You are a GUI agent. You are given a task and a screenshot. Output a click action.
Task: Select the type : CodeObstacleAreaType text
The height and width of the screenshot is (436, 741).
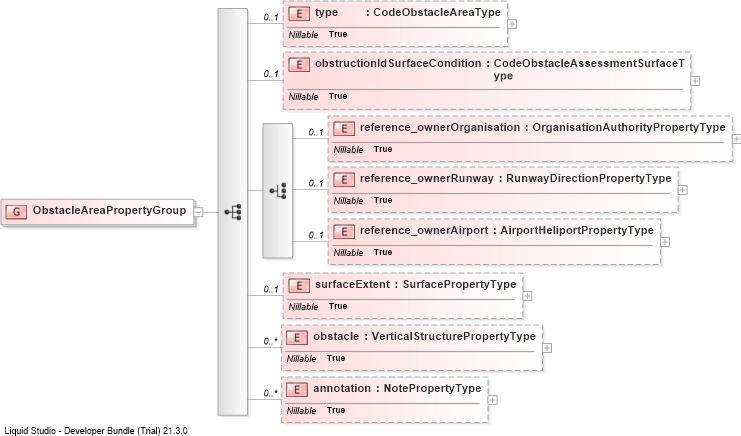point(408,13)
